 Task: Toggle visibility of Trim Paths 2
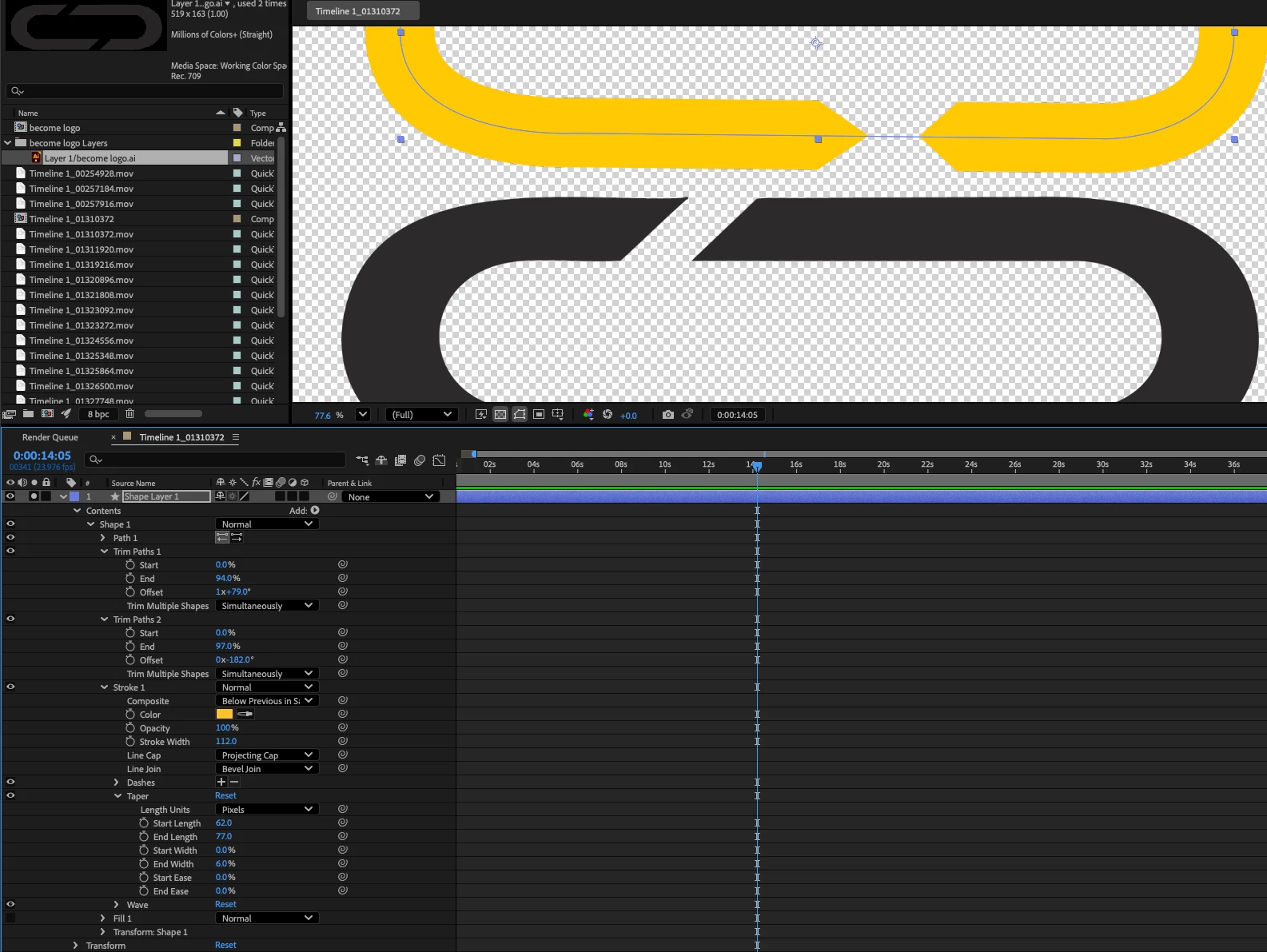click(x=10, y=619)
